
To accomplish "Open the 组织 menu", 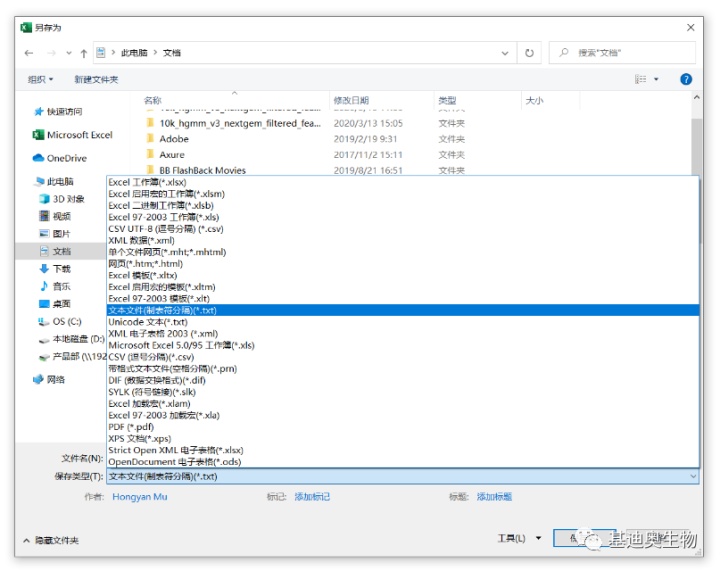I will click(x=40, y=79).
